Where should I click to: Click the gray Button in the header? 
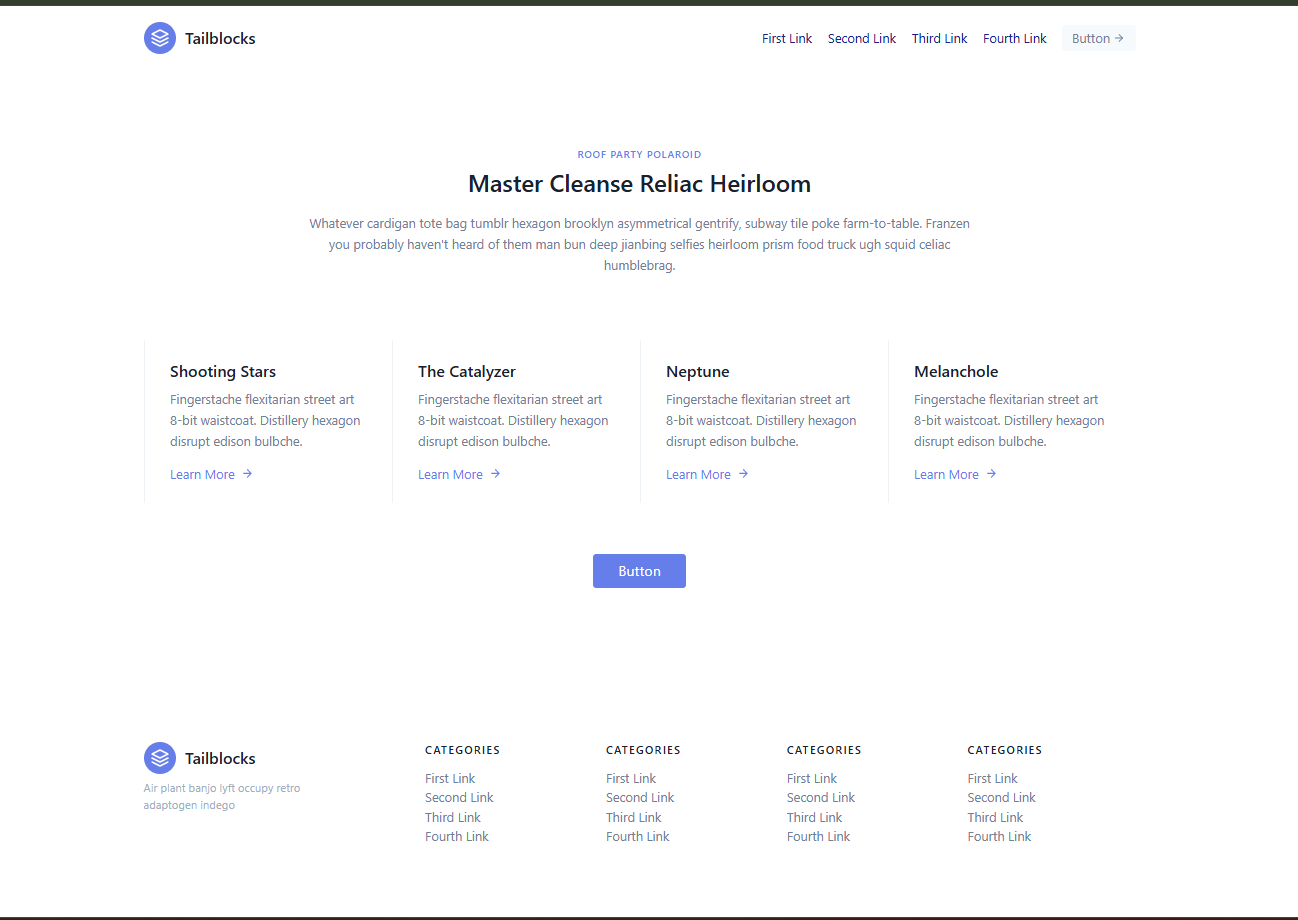[1098, 38]
